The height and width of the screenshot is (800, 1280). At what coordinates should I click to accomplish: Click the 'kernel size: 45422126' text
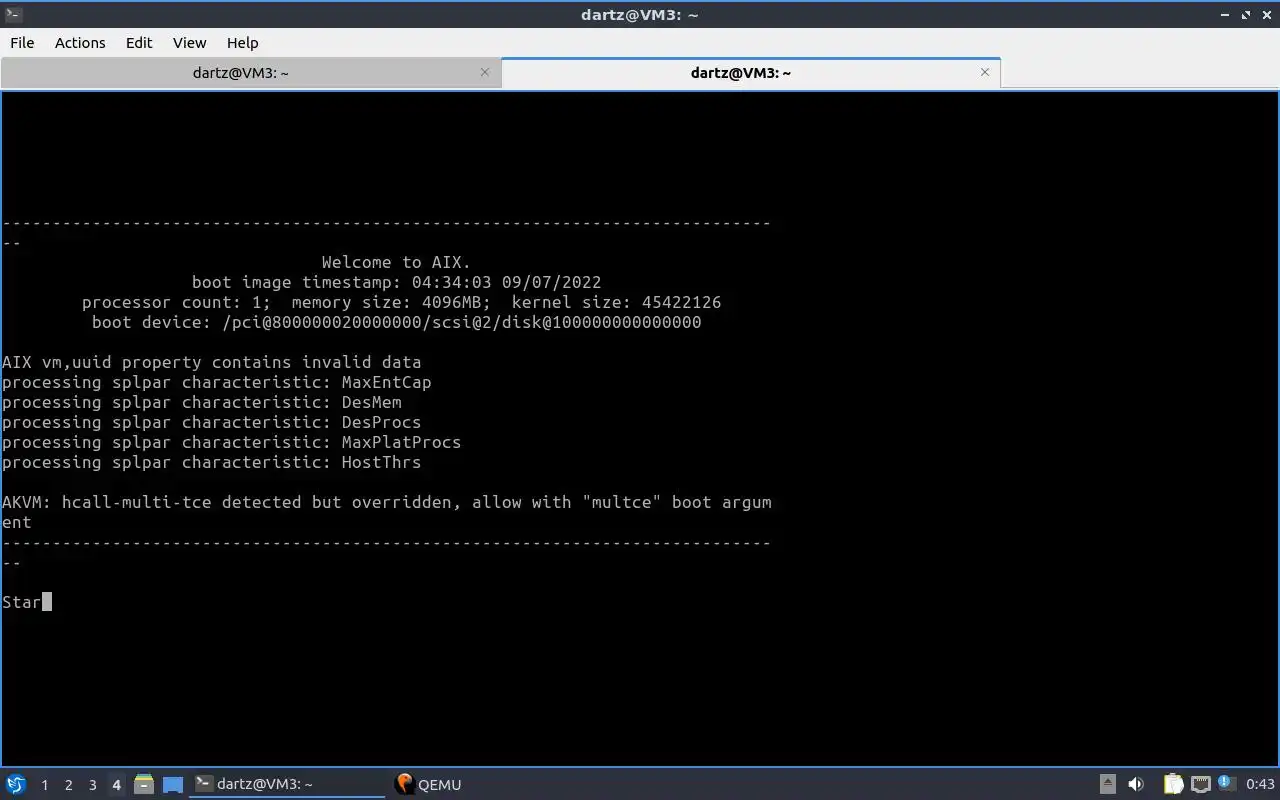click(616, 303)
